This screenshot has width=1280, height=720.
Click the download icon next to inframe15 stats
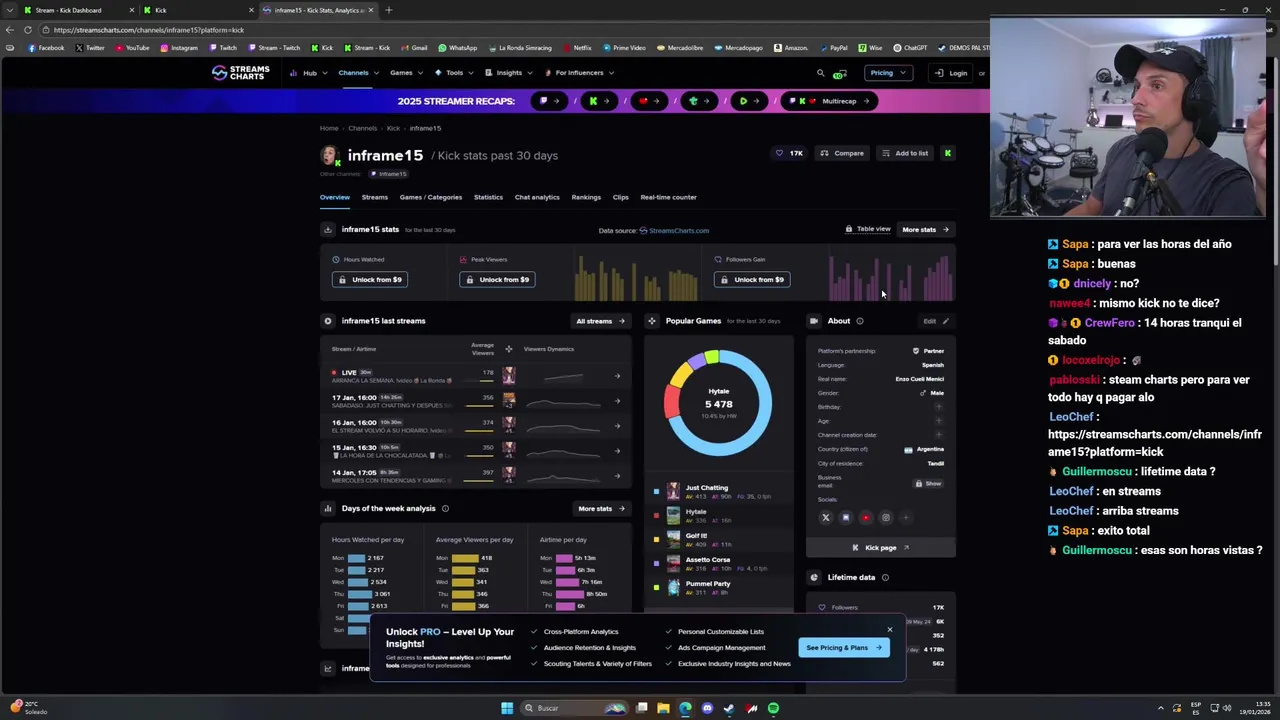pyautogui.click(x=327, y=230)
